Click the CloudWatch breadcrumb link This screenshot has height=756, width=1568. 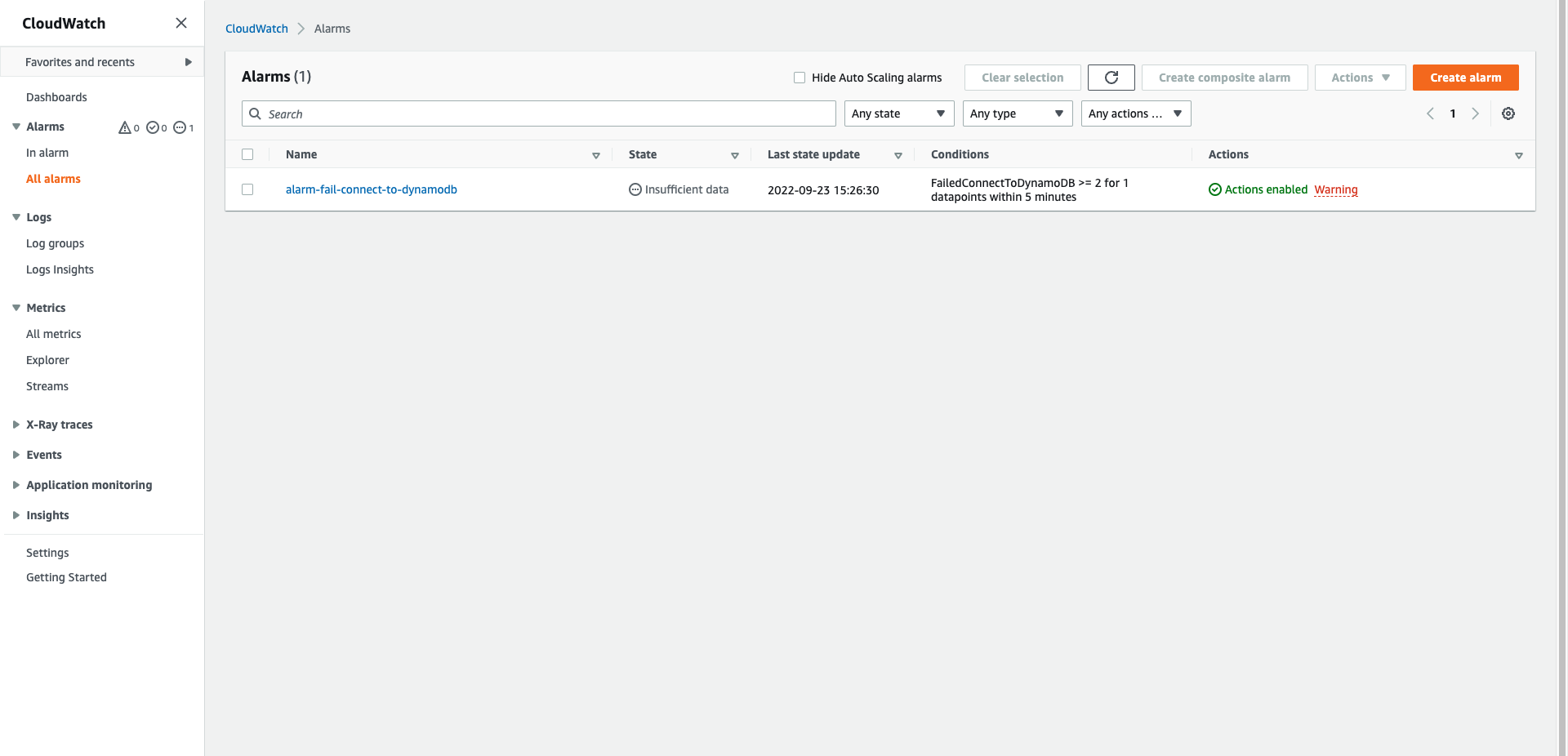pyautogui.click(x=256, y=29)
